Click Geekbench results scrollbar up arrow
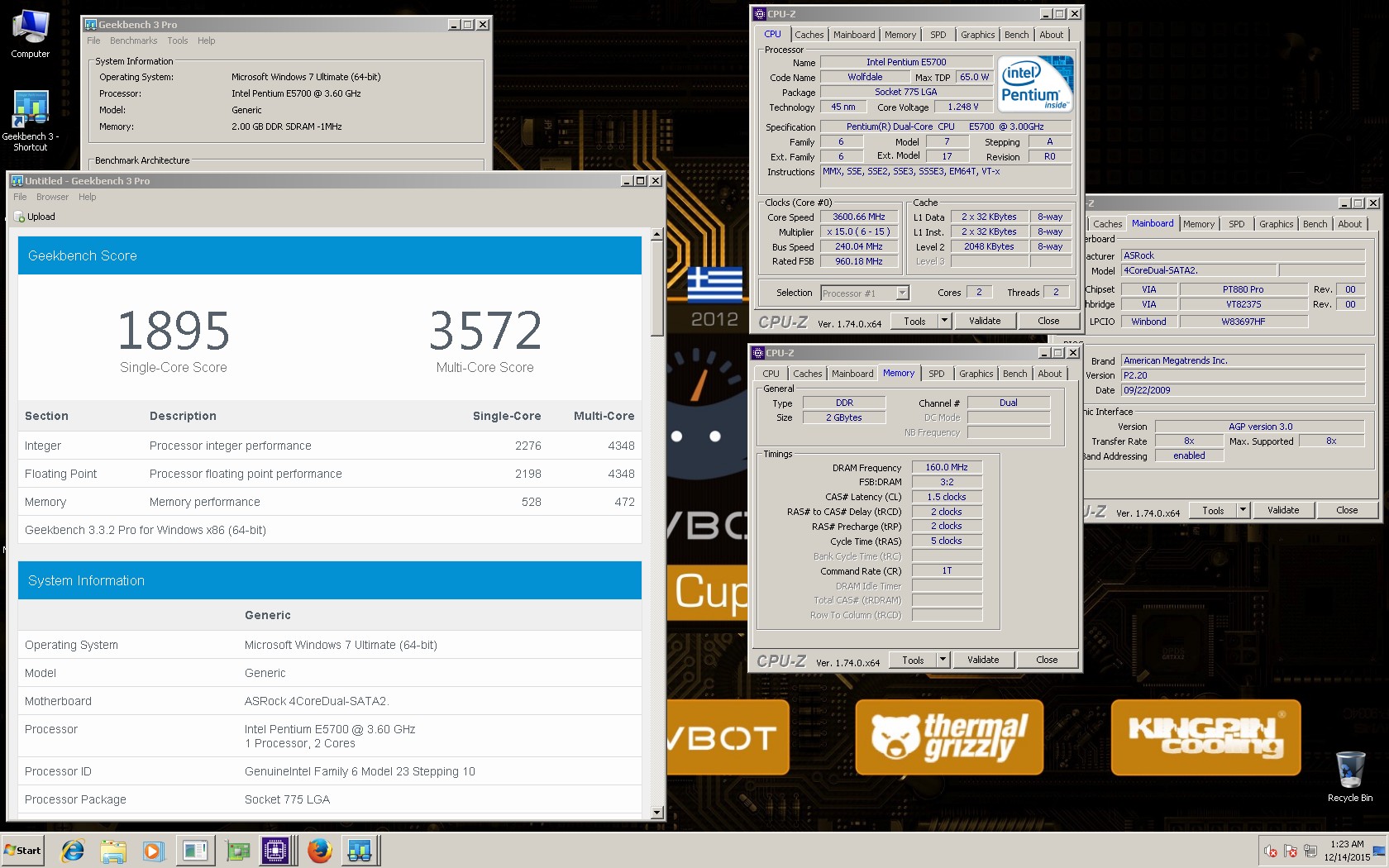This screenshot has height=868, width=1389. [657, 235]
